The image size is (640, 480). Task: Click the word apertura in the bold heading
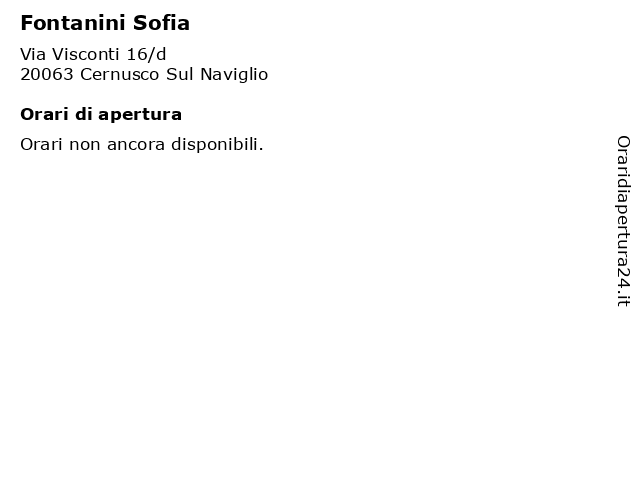[140, 116]
